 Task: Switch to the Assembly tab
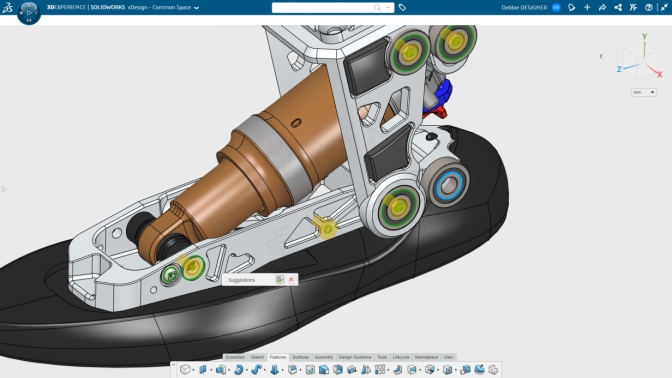[x=324, y=357]
